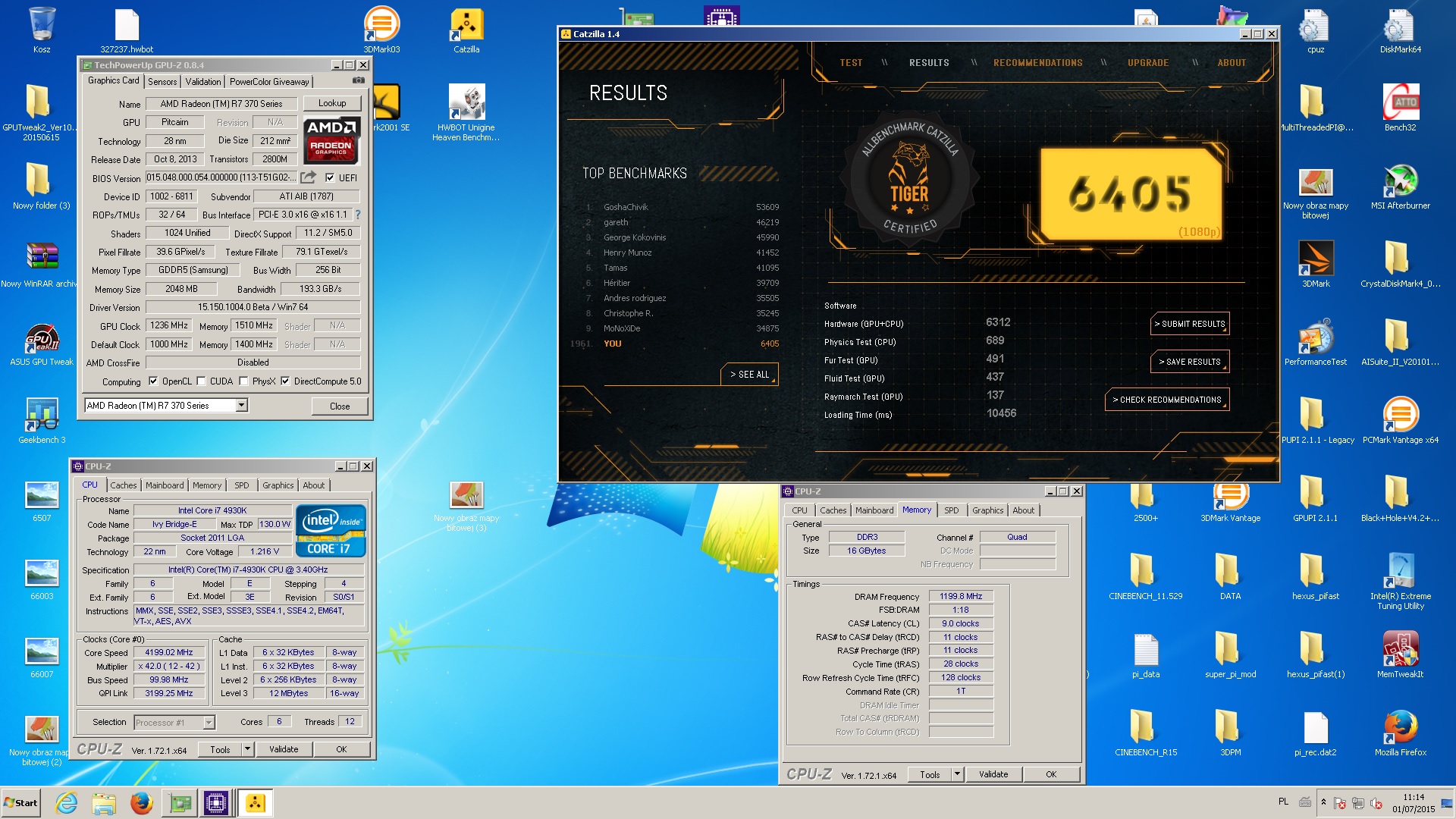Launch MSI Afterburner shortcut

[x=1401, y=187]
